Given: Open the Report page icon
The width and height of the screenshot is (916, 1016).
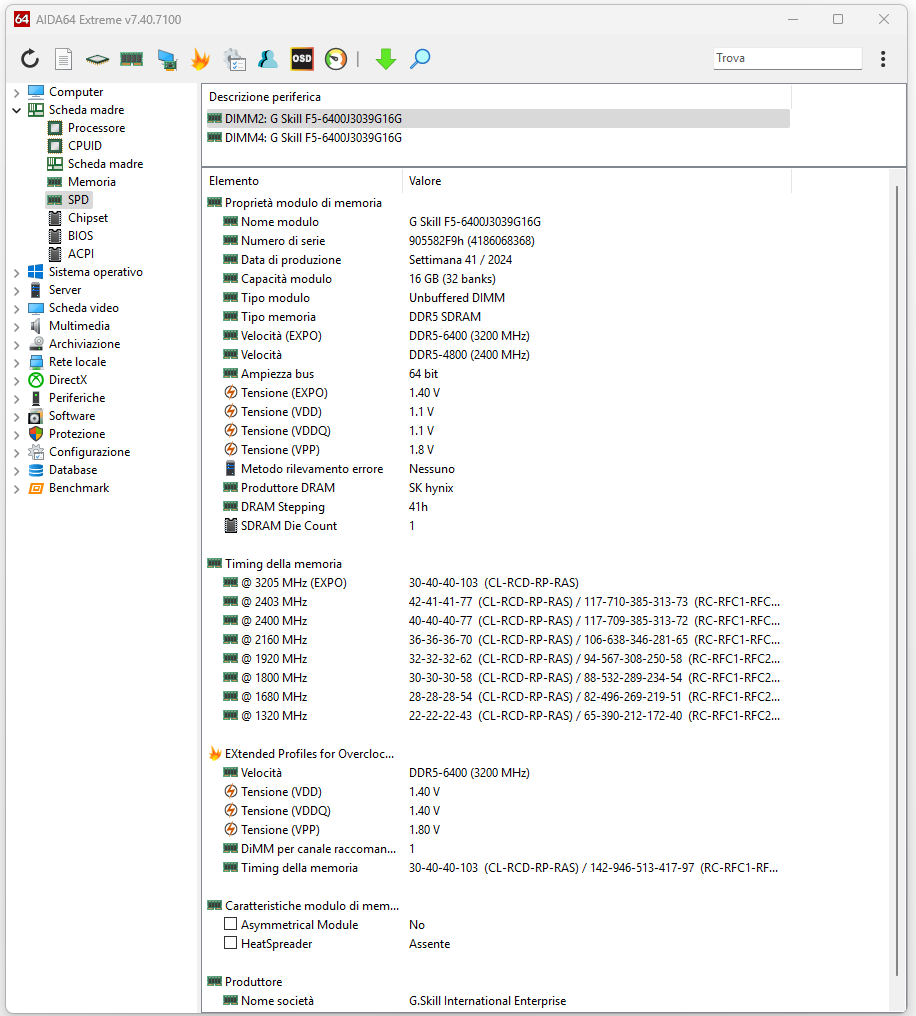Looking at the screenshot, I should (63, 59).
